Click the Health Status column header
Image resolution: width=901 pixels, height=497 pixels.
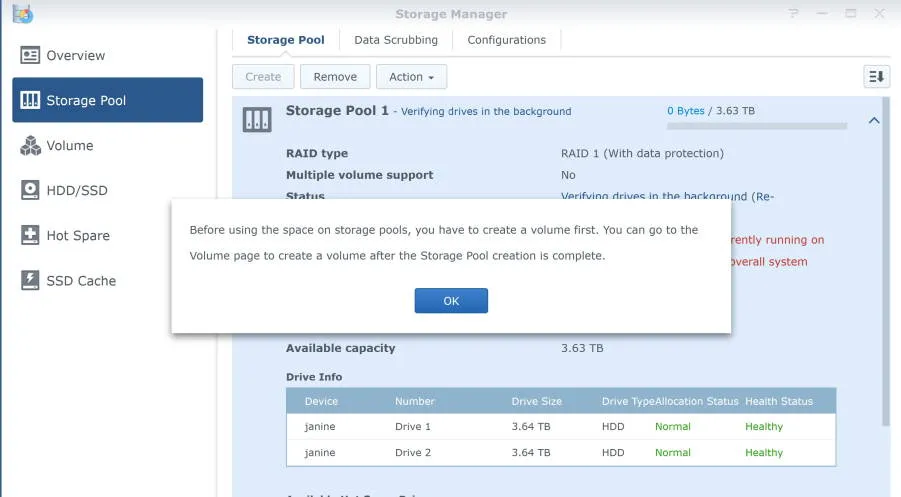[779, 401]
